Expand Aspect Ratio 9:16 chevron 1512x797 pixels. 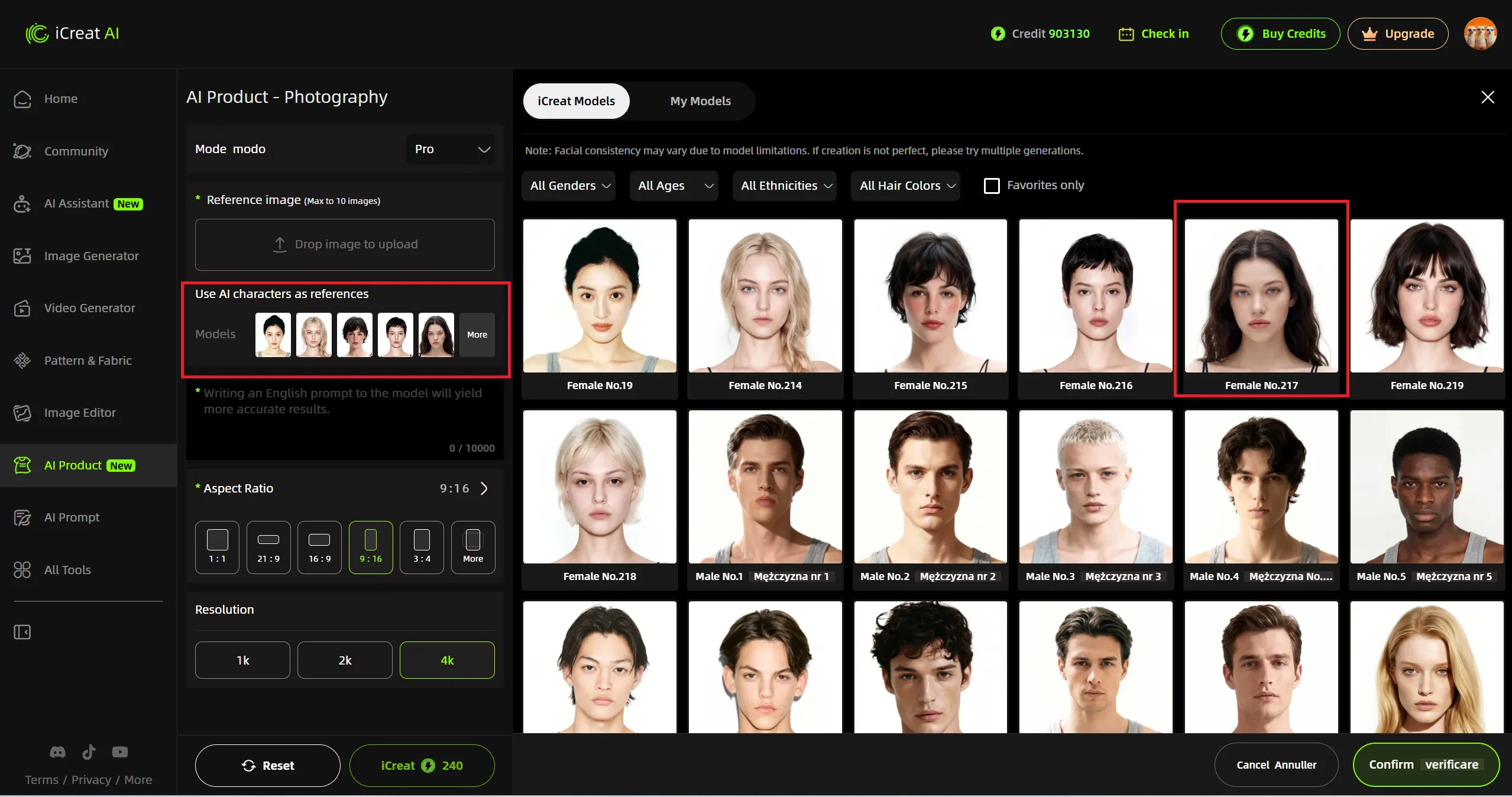point(484,488)
